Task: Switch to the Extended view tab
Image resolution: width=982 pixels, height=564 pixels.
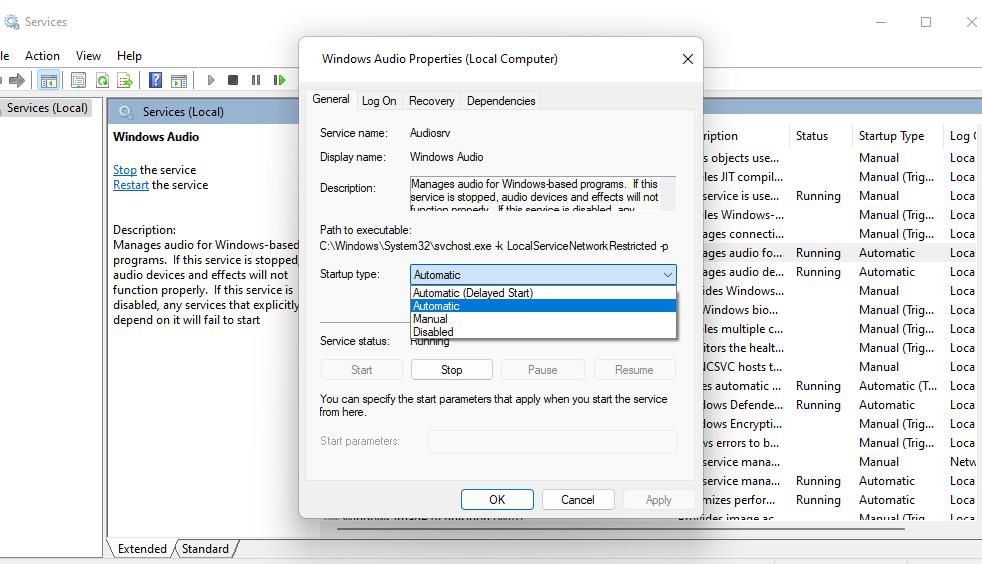Action: point(142,549)
